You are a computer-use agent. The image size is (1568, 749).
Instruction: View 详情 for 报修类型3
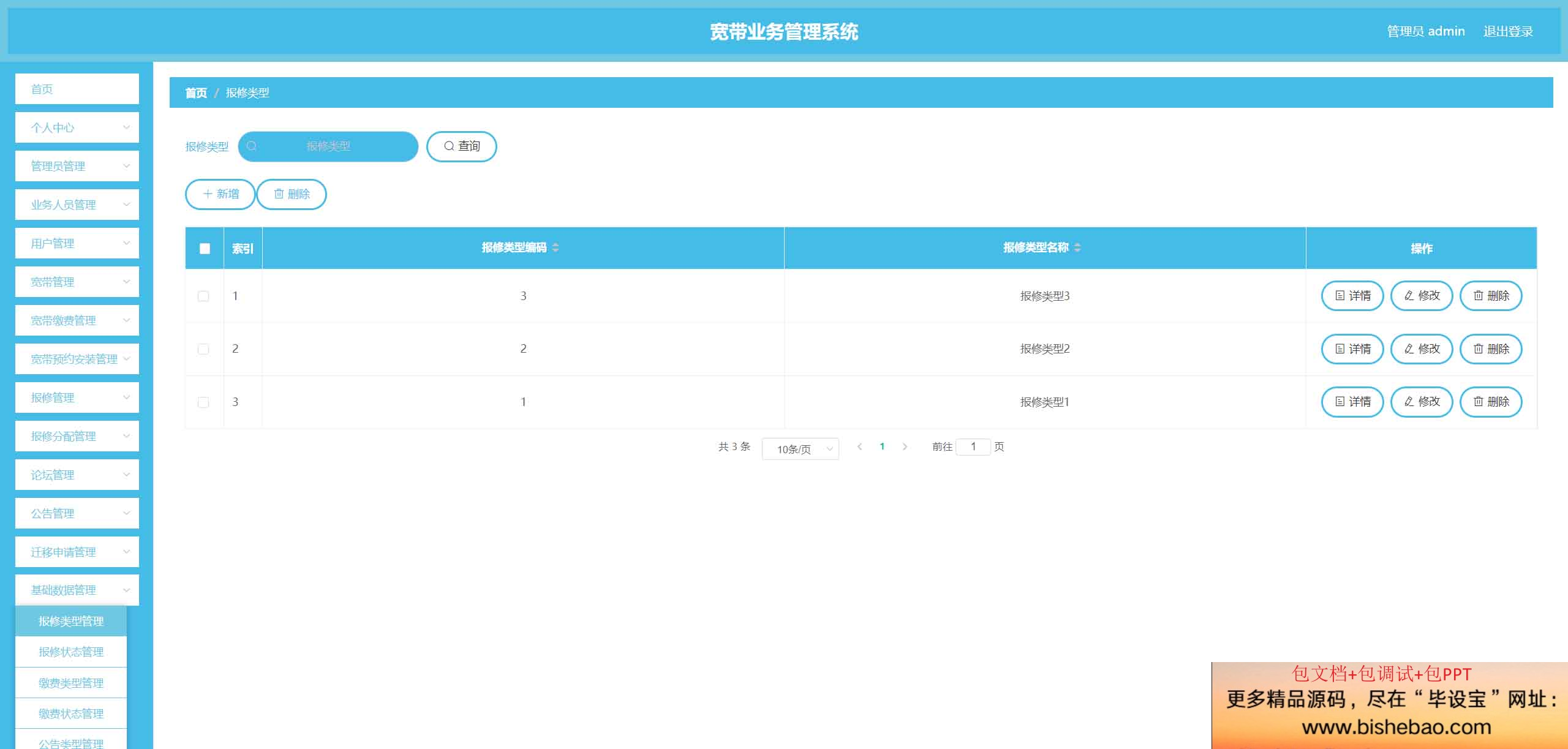(1352, 296)
